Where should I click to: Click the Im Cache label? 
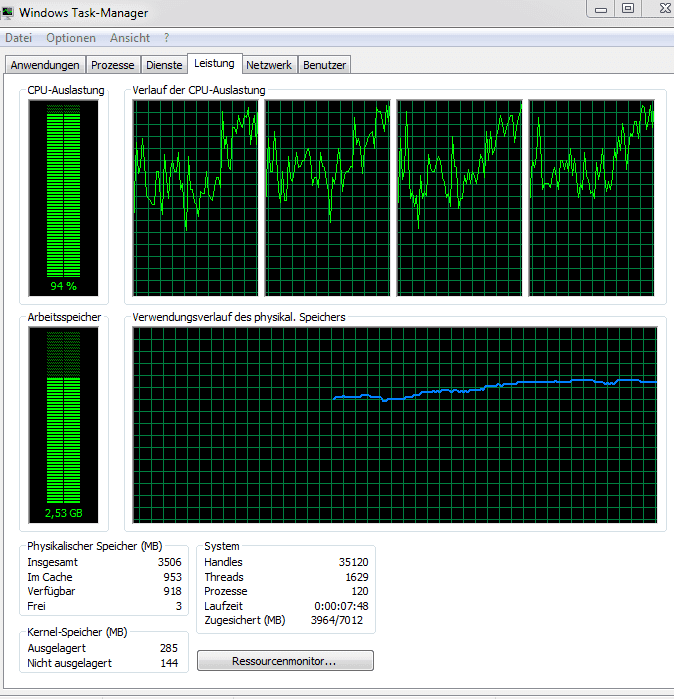coord(49,577)
